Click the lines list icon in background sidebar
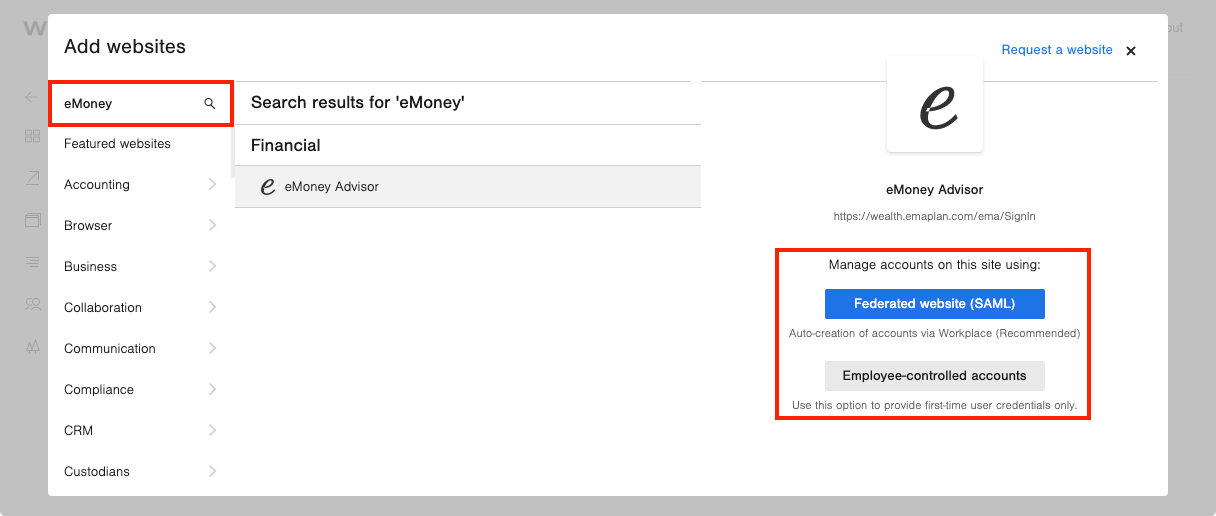The image size is (1216, 516). [x=33, y=262]
